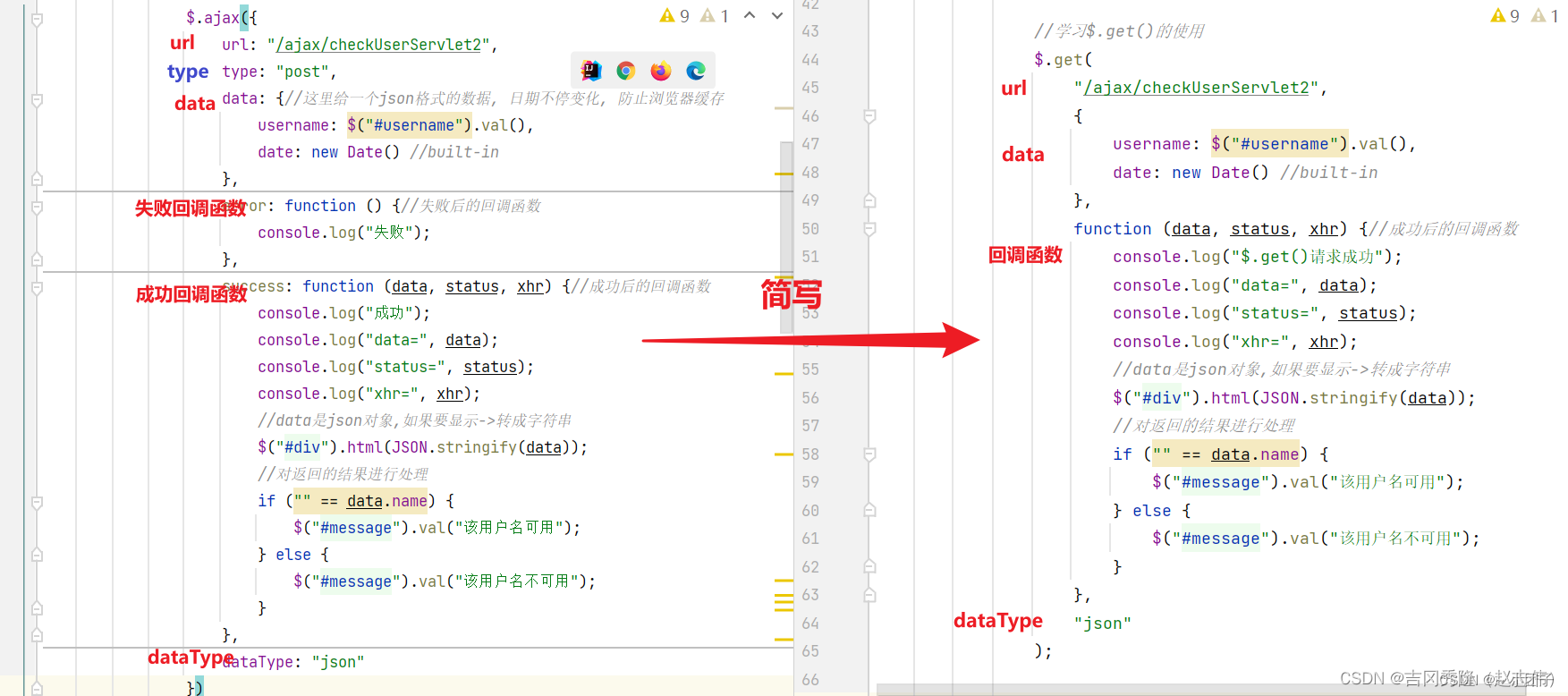1568x696 pixels.
Task: Click the line number 64 in gutter
Action: click(810, 624)
